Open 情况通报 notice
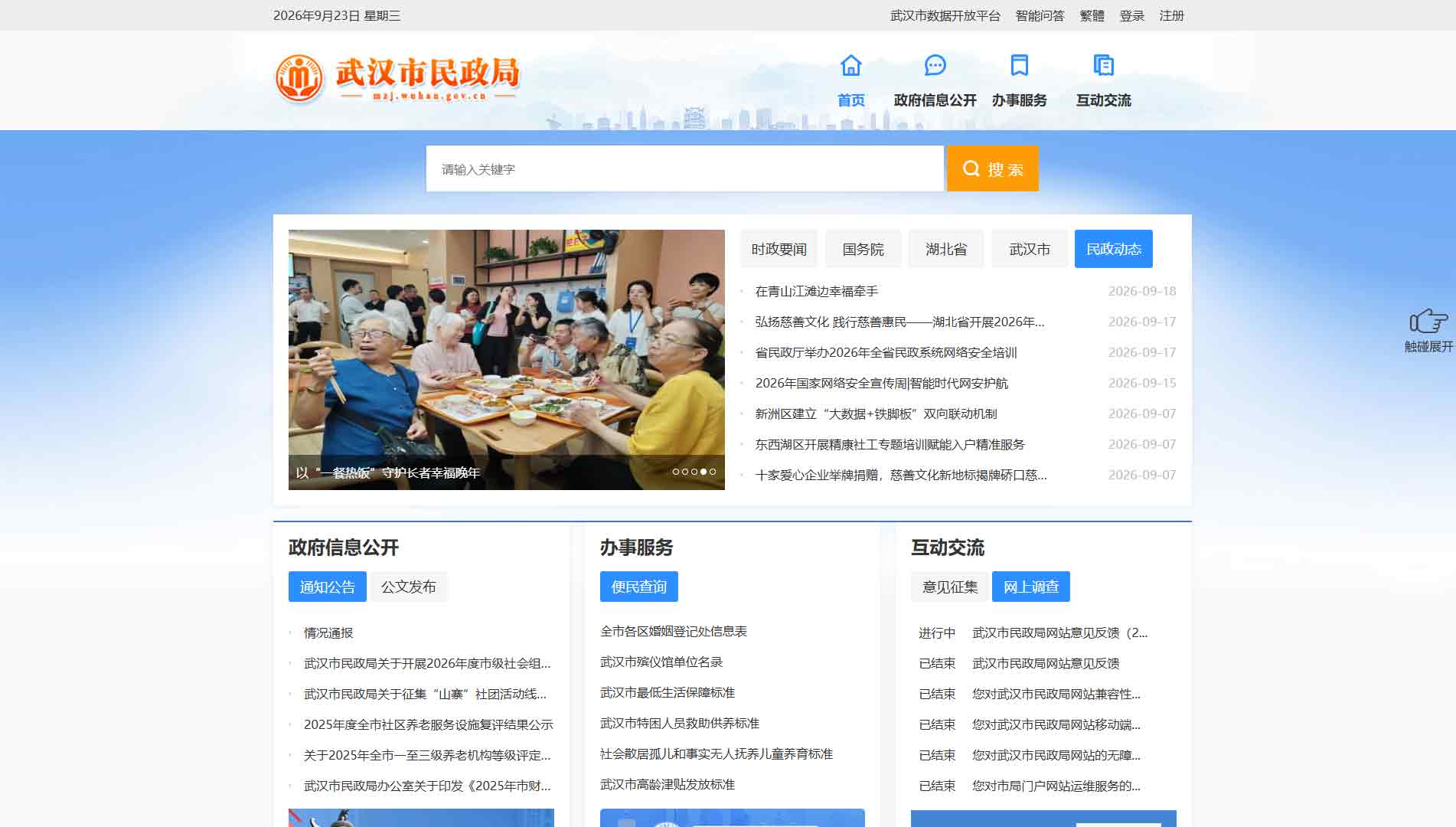Image resolution: width=1456 pixels, height=827 pixels. 328,633
